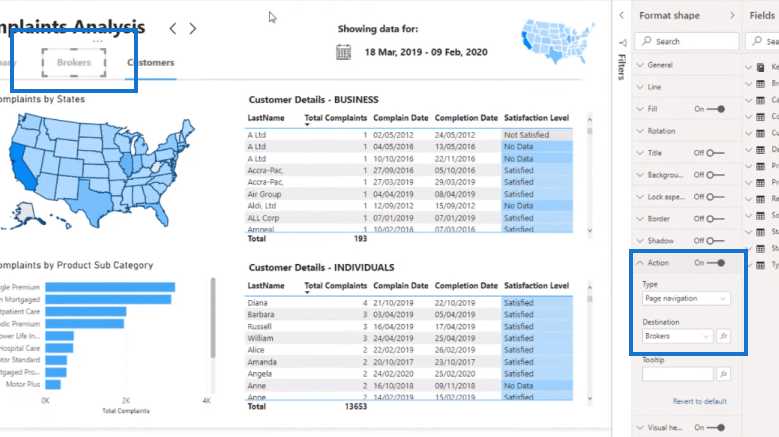The height and width of the screenshot is (437, 779).
Task: Click the right chevron next to Format shape
Action: tap(732, 15)
